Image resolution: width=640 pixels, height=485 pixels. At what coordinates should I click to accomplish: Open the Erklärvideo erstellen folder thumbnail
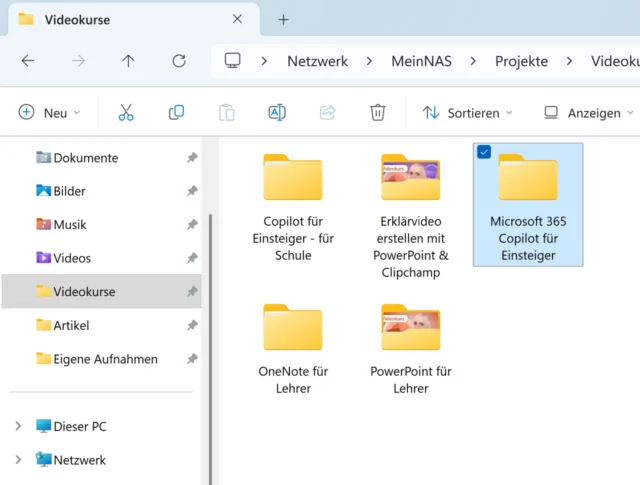[411, 177]
